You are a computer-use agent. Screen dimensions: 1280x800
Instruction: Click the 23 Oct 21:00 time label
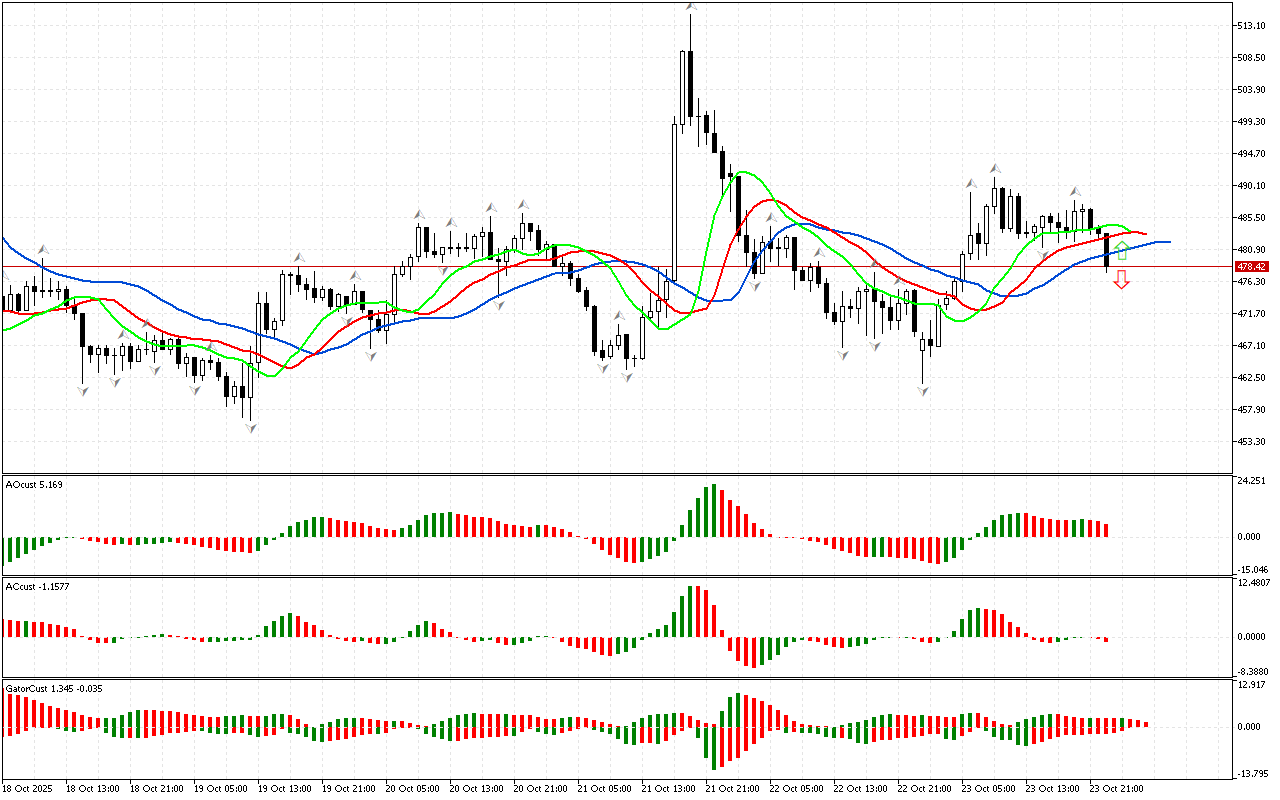pyautogui.click(x=1116, y=789)
